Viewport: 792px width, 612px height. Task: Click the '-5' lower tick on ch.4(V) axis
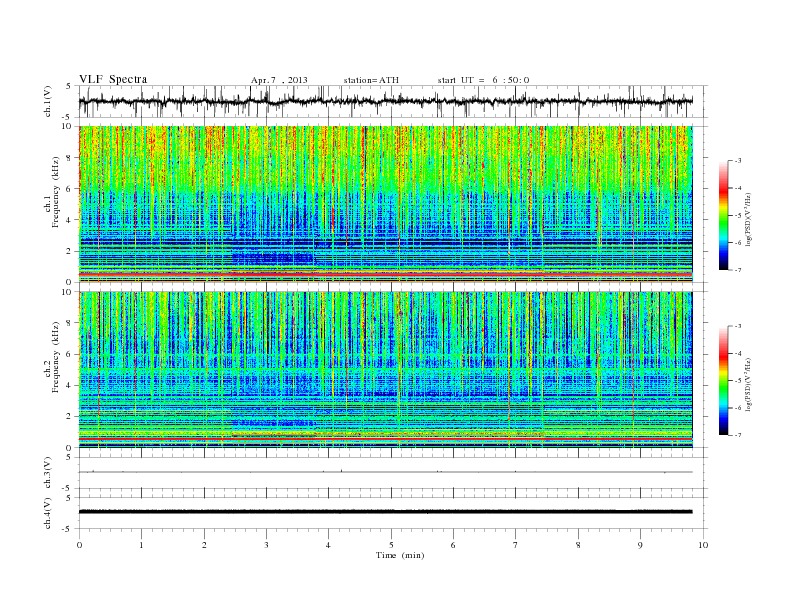pyautogui.click(x=68, y=529)
